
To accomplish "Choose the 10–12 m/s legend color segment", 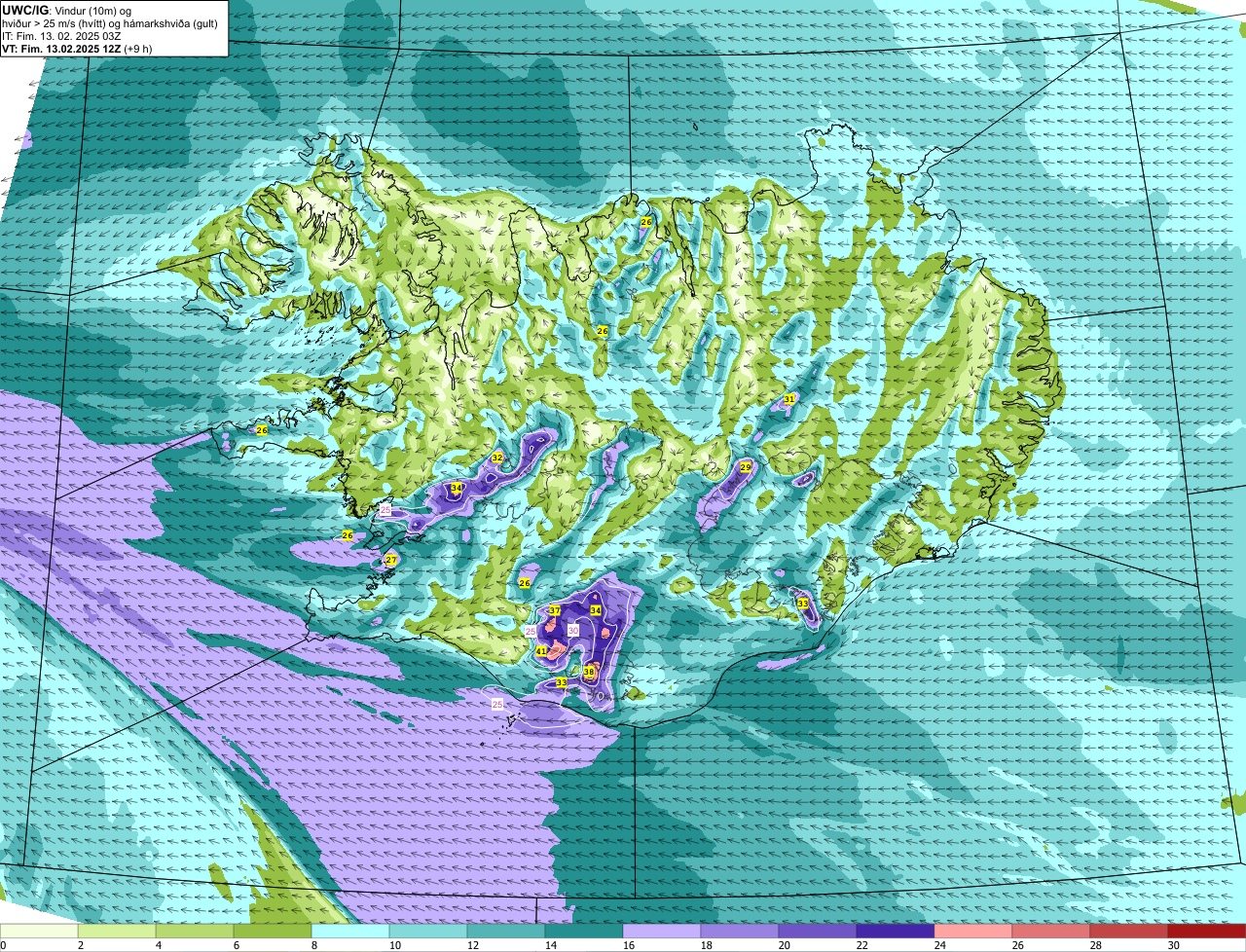I will coord(428,931).
